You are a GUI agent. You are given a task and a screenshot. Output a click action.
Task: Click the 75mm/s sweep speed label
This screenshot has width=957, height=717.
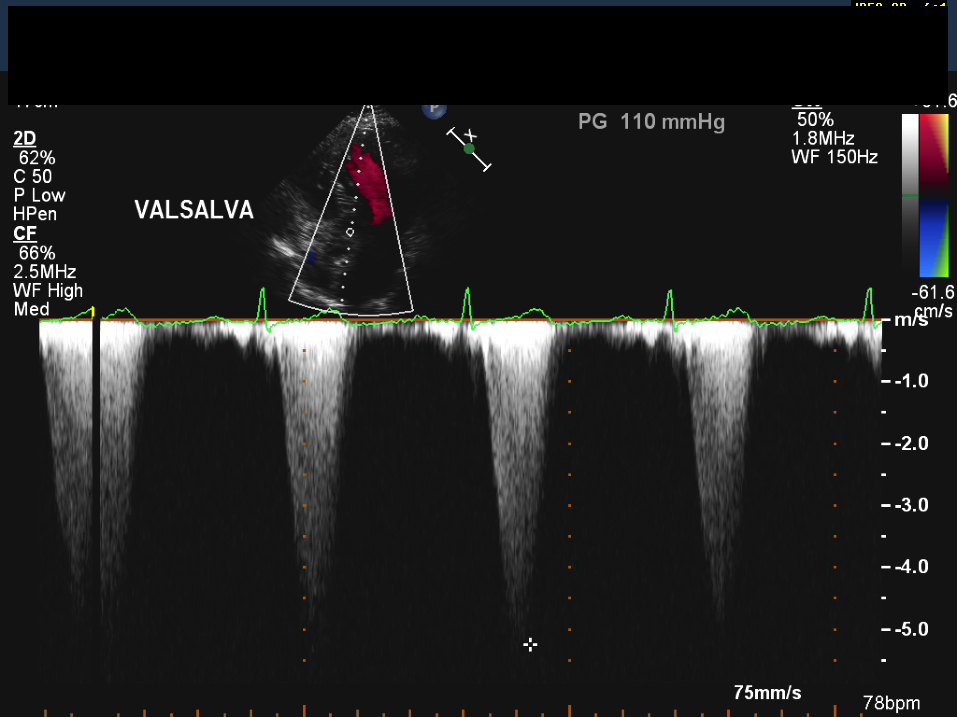[x=767, y=693]
